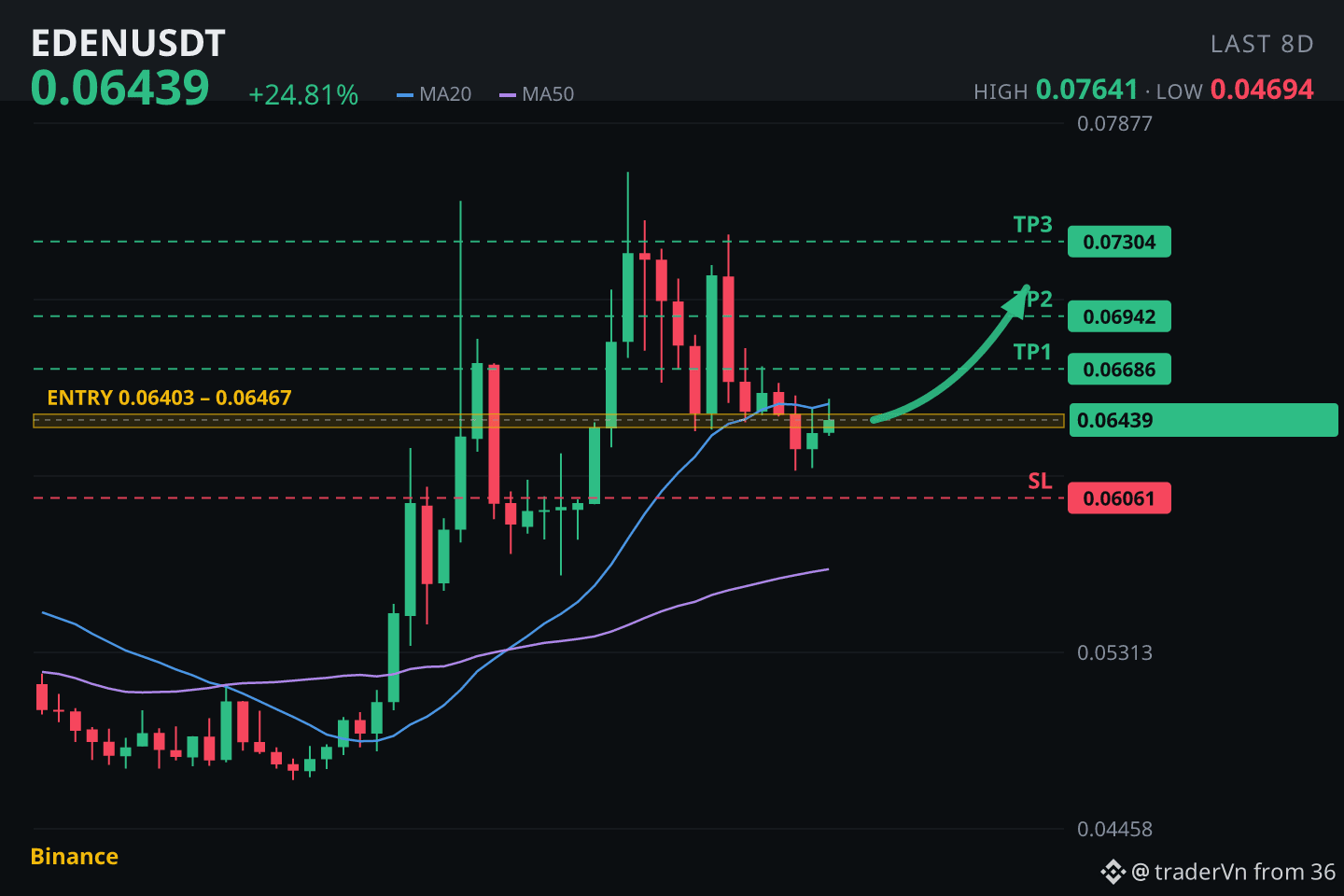Click the ENTRY 0.06403 – 0.06467 label
This screenshot has height=896, width=1344.
[x=170, y=398]
